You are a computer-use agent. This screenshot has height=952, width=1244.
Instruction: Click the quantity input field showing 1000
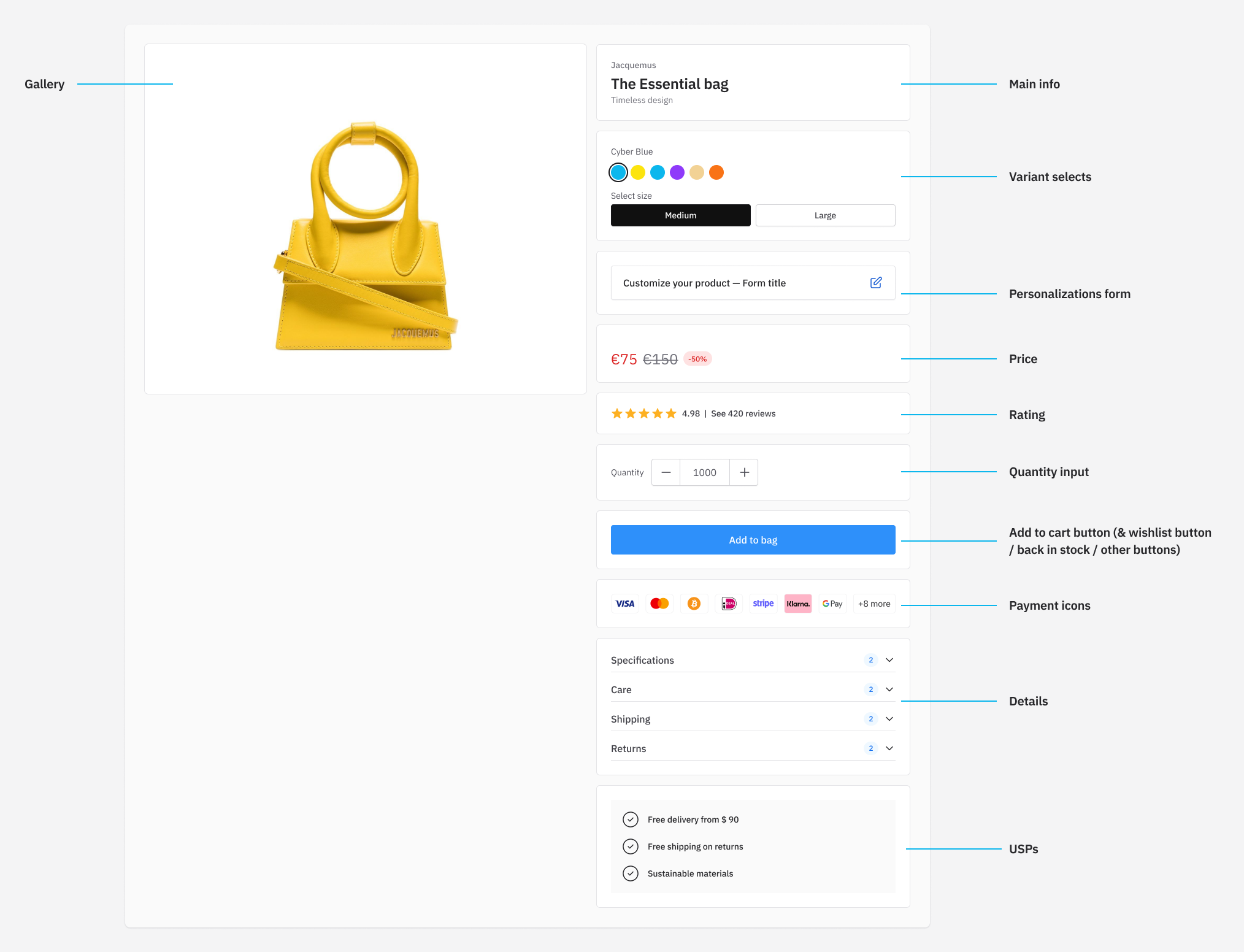pyautogui.click(x=705, y=472)
